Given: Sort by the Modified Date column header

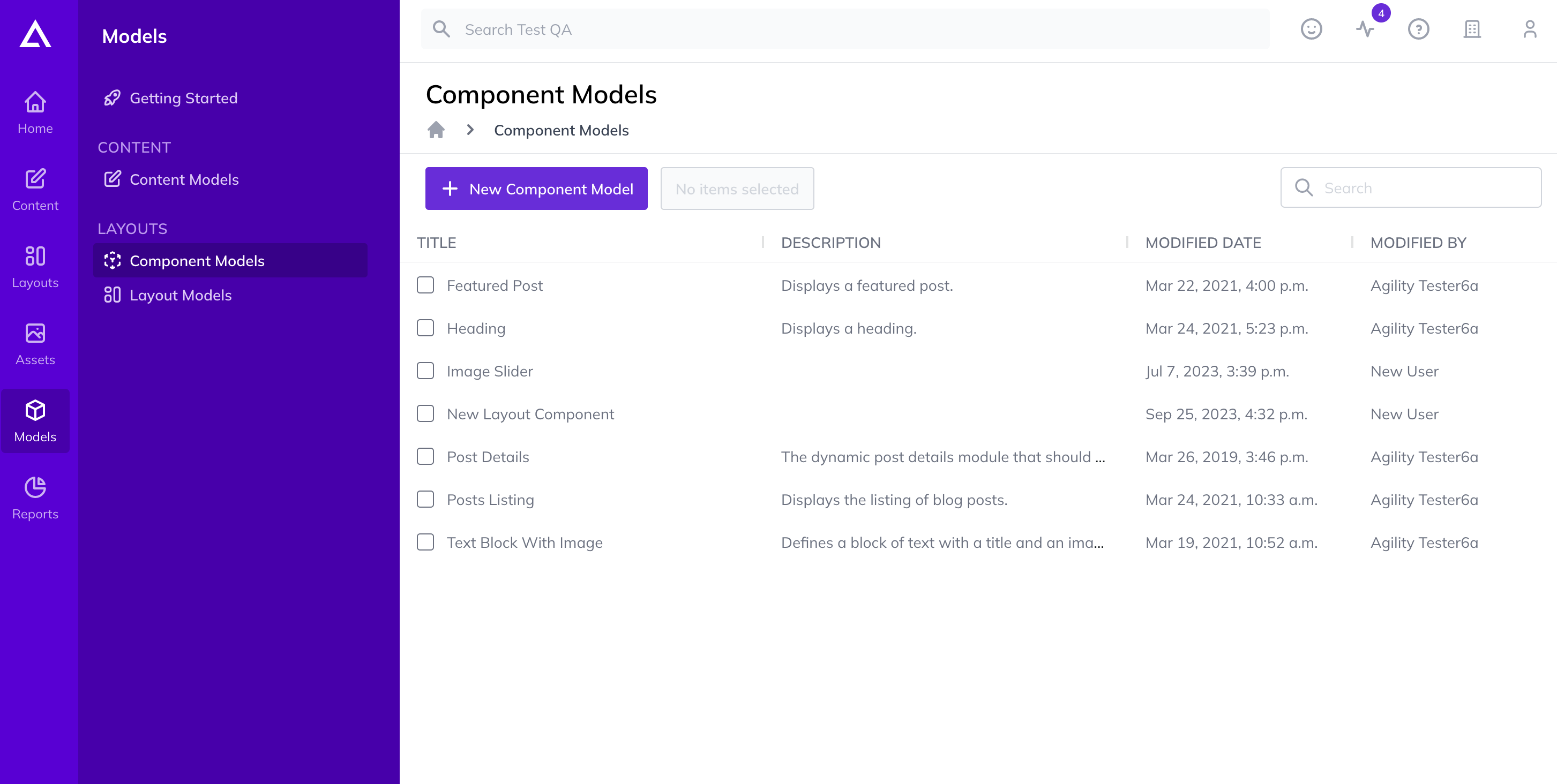Looking at the screenshot, I should pos(1203,243).
